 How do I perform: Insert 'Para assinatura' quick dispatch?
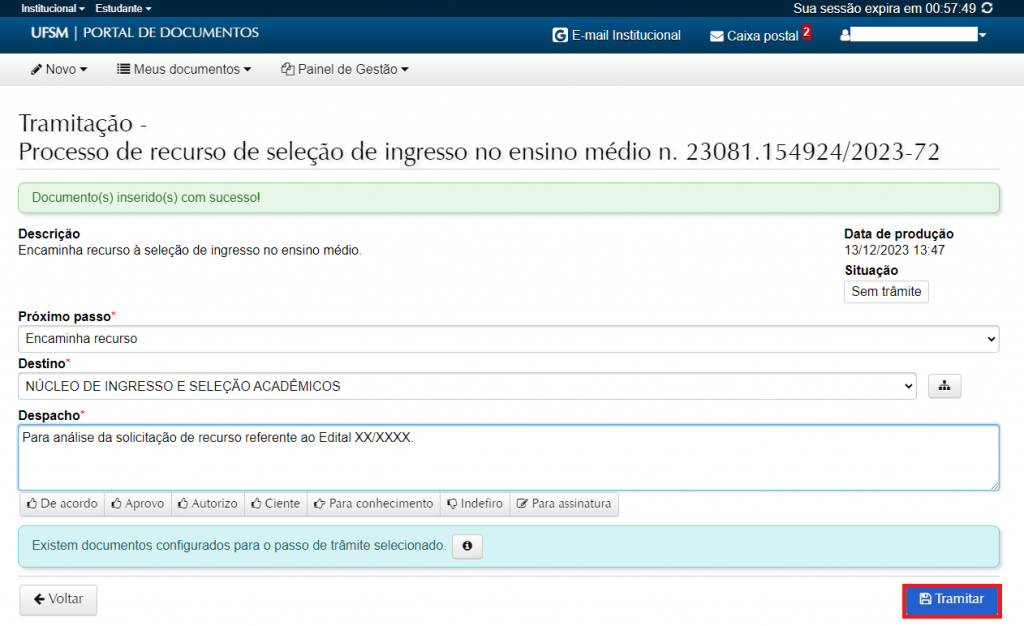[x=564, y=504]
